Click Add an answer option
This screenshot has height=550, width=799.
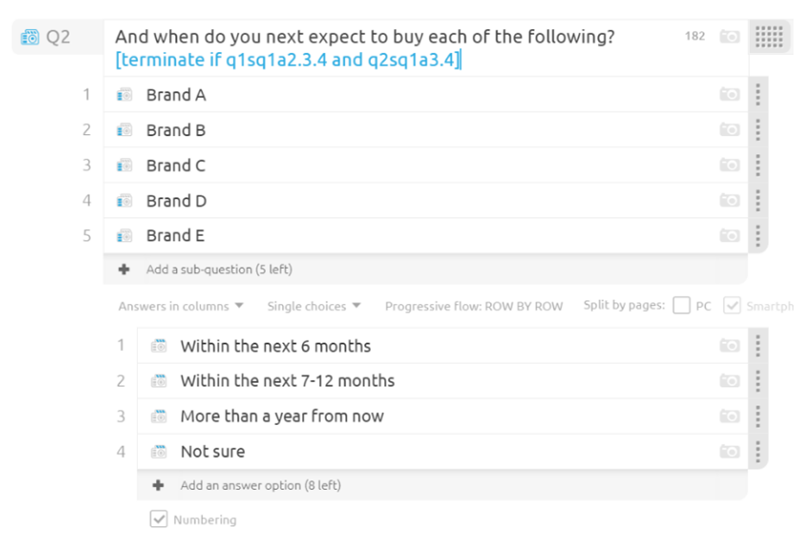(260, 485)
